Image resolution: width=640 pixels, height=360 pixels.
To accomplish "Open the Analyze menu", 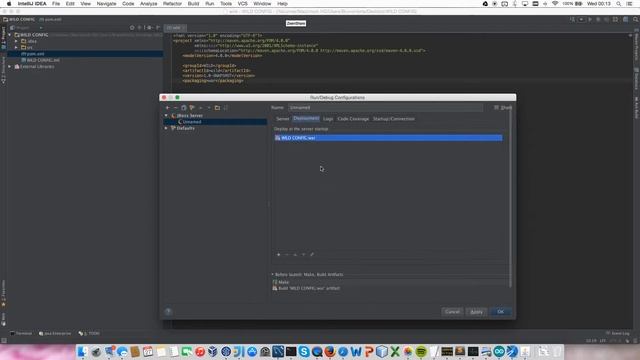I will 149,4.
